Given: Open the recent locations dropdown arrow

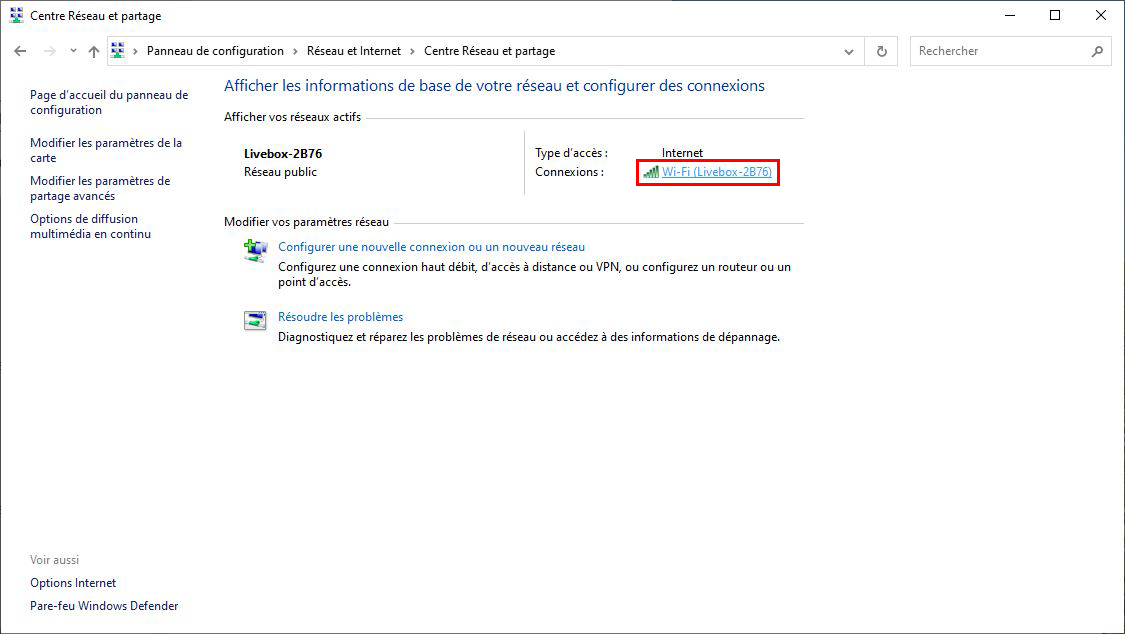Looking at the screenshot, I should pos(73,51).
